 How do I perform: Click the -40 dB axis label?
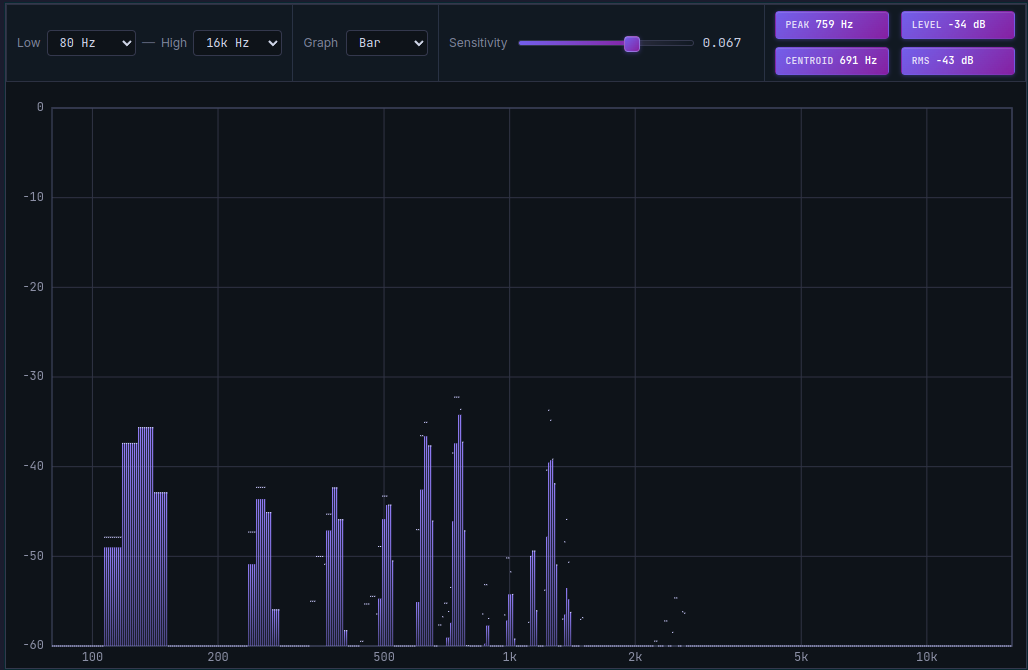pos(33,466)
